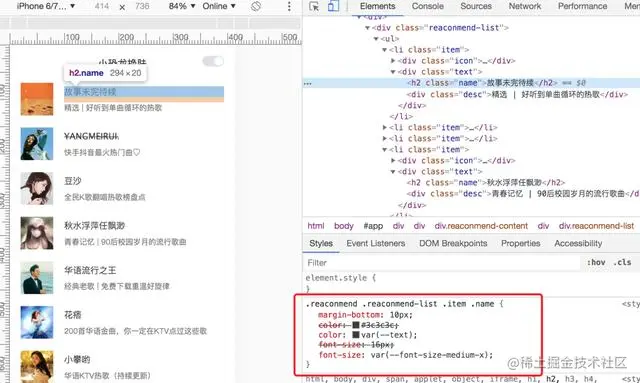
Task: Select the highlighted h2 class name line
Action: (x=471, y=83)
